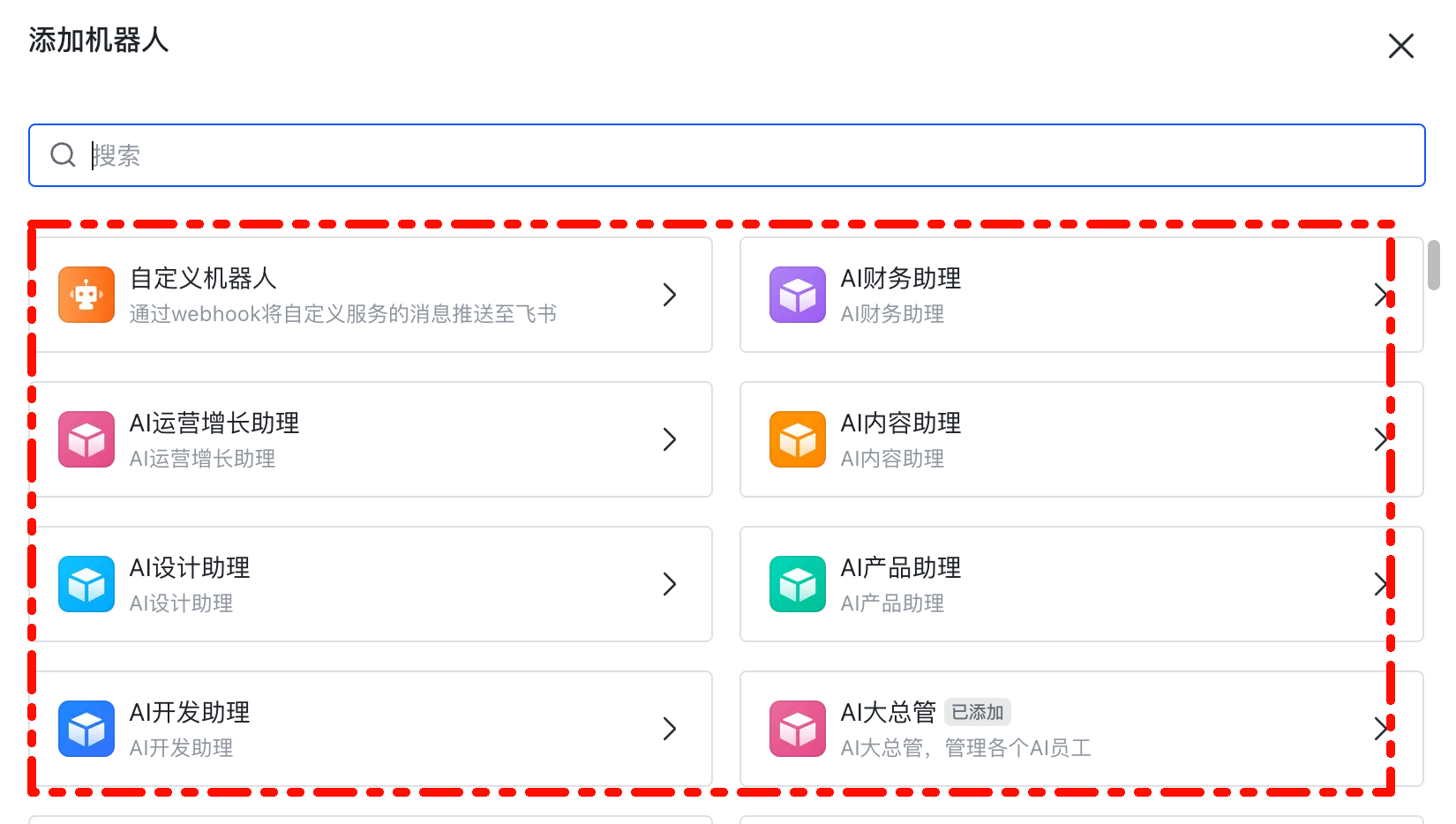1456x824 pixels.
Task: Close the 添加机器人 dialog
Action: 1401,46
